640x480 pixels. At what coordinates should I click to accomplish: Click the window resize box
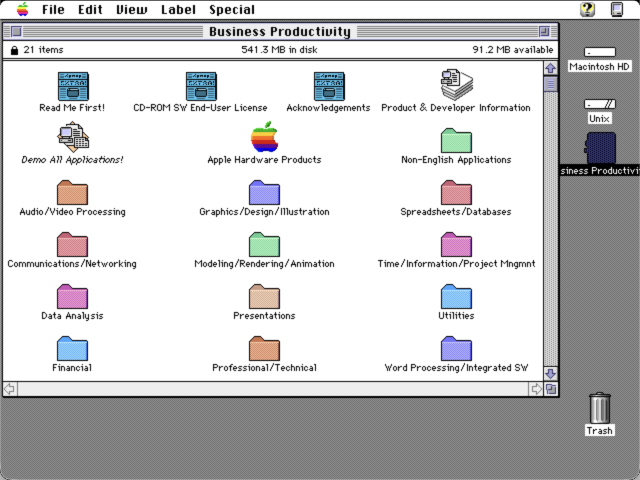tap(551, 389)
